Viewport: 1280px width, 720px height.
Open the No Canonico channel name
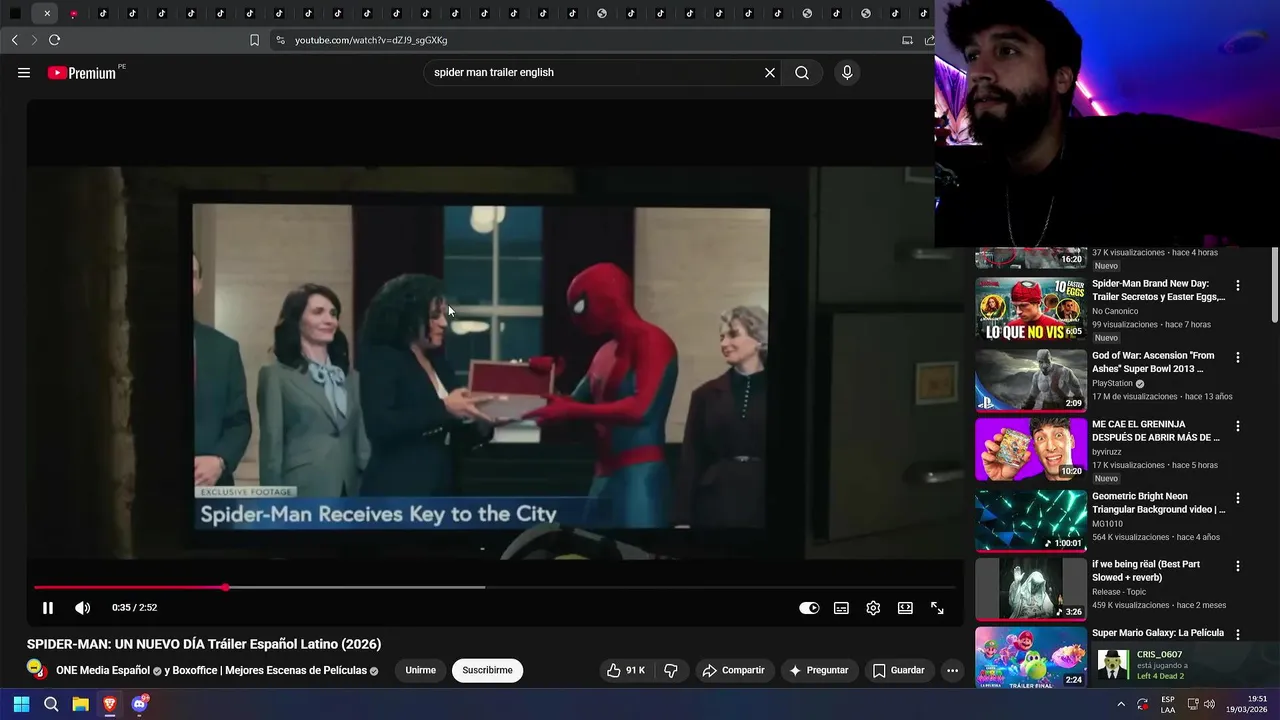pyautogui.click(x=1115, y=311)
